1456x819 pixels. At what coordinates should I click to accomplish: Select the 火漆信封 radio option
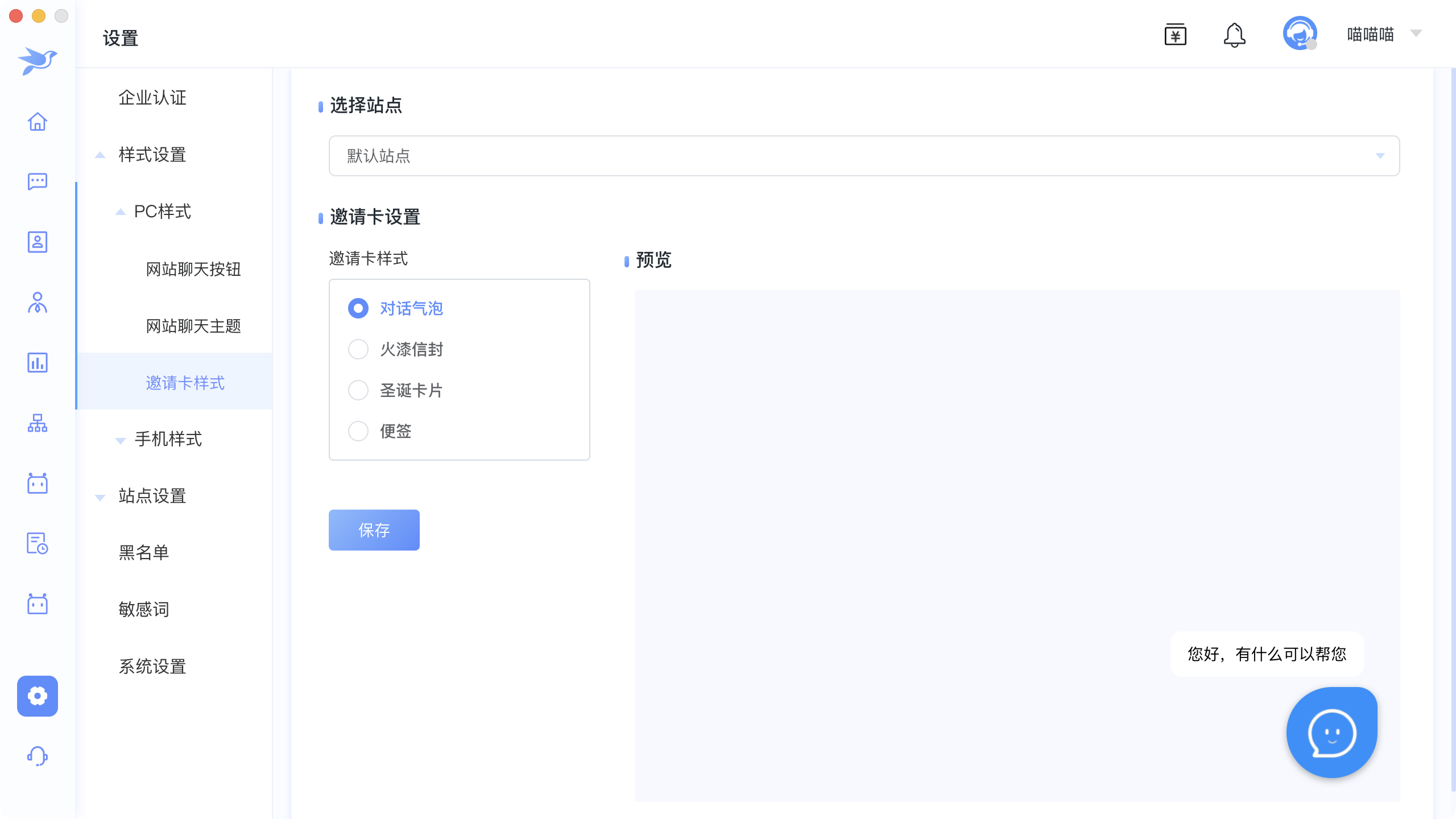[x=358, y=349]
